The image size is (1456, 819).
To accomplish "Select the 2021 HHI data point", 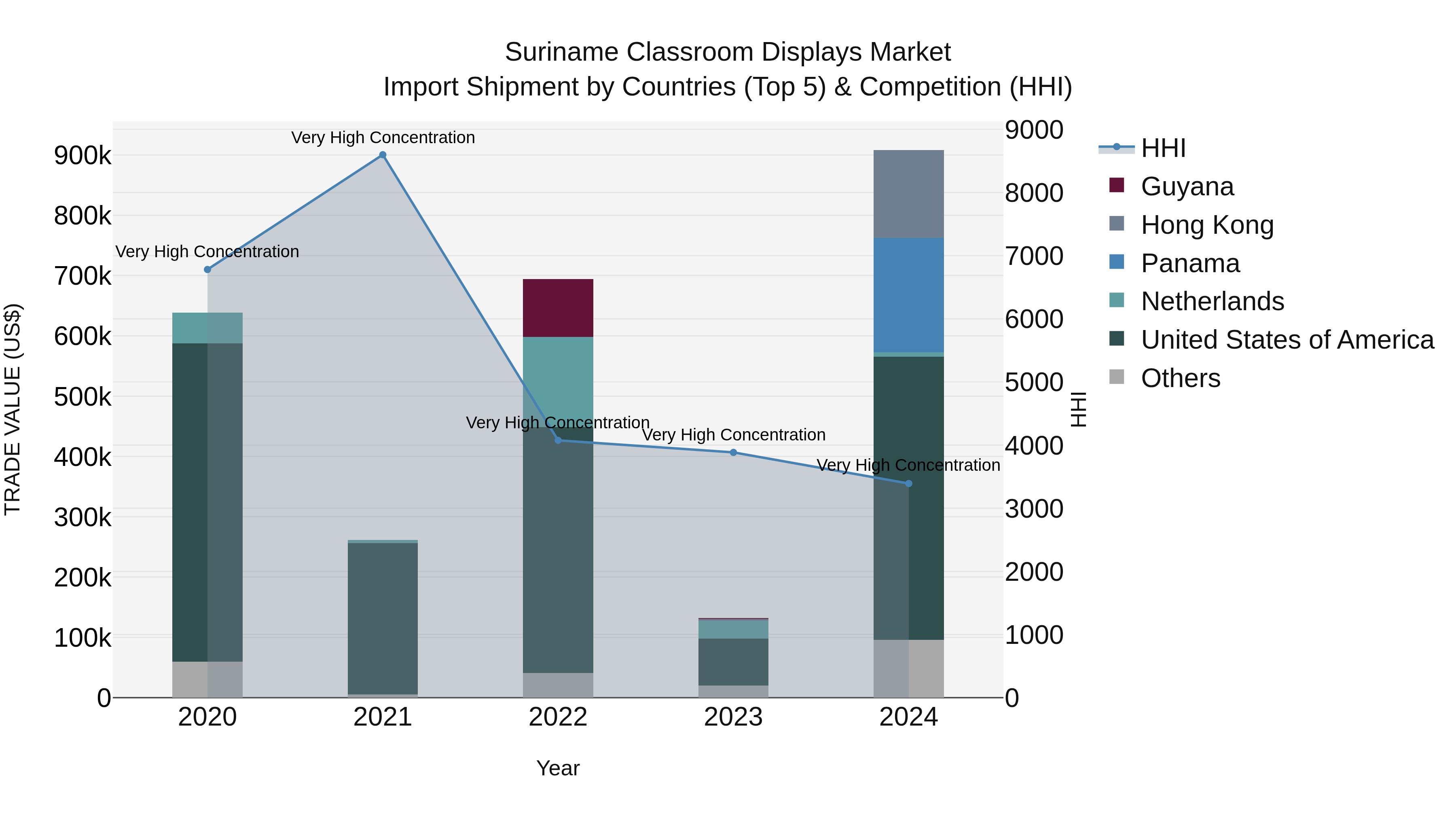I will 383,155.
